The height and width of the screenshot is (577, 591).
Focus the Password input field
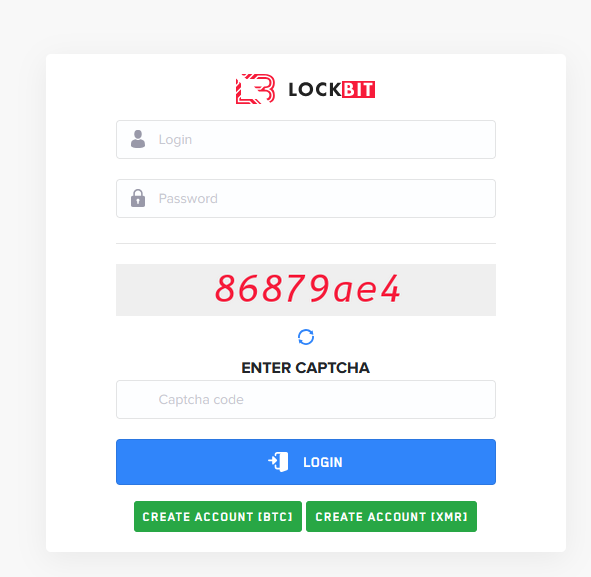306,198
